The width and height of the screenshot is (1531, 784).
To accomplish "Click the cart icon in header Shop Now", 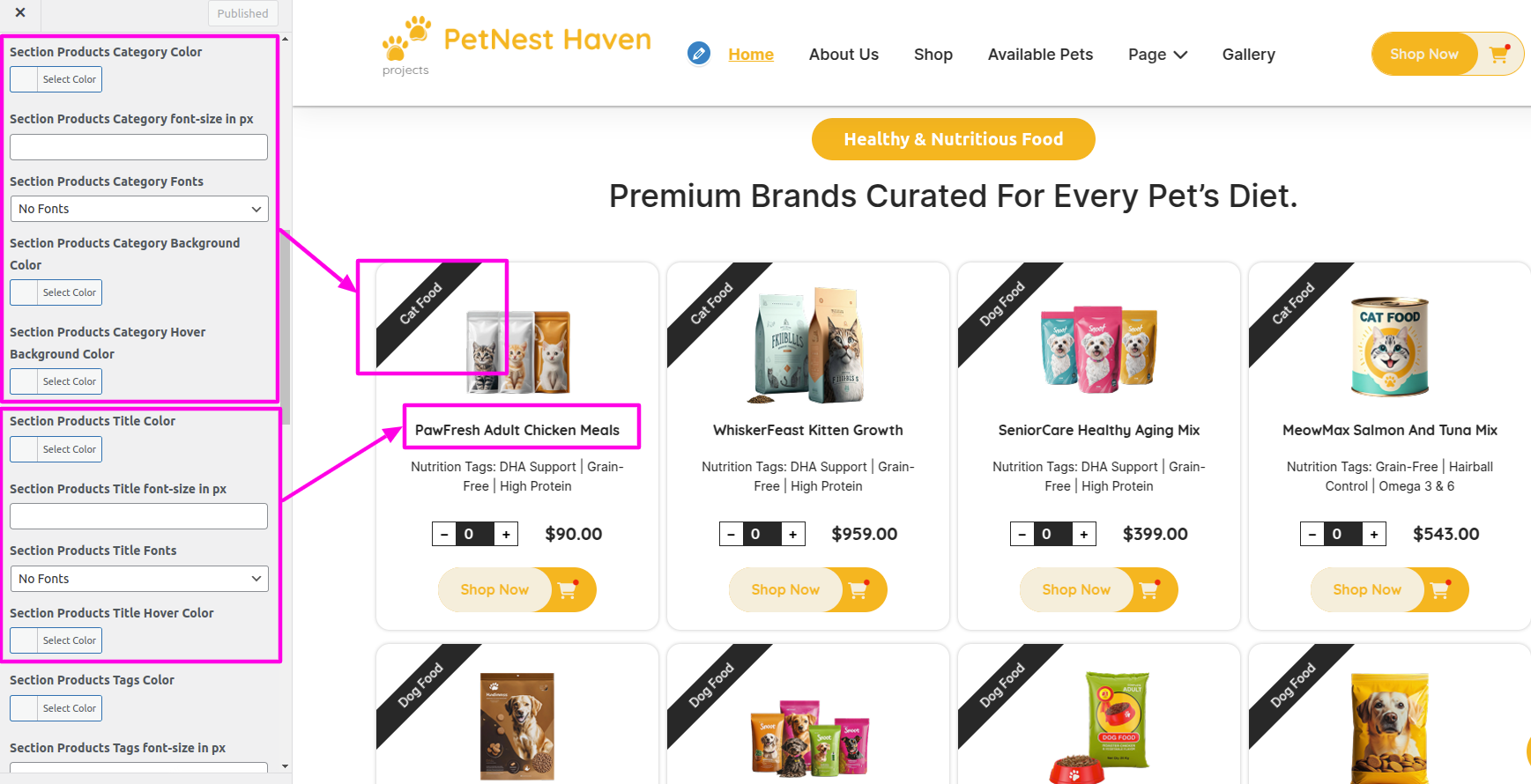I will (1499, 54).
